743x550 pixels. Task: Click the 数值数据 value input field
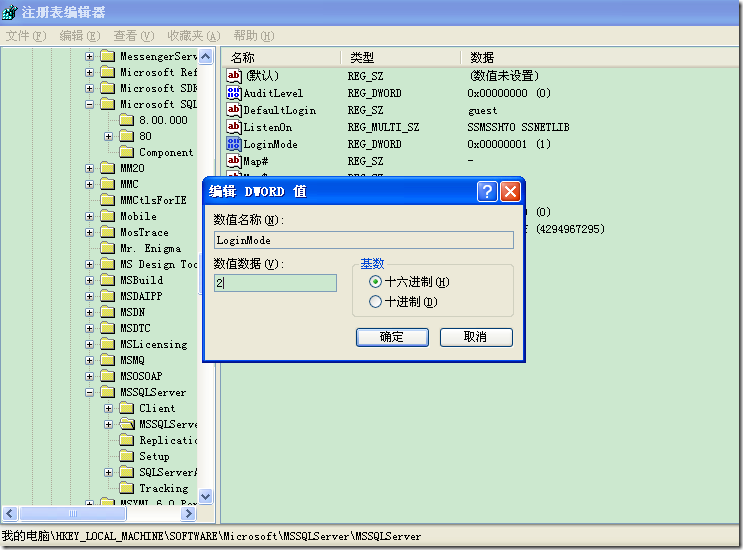[275, 283]
